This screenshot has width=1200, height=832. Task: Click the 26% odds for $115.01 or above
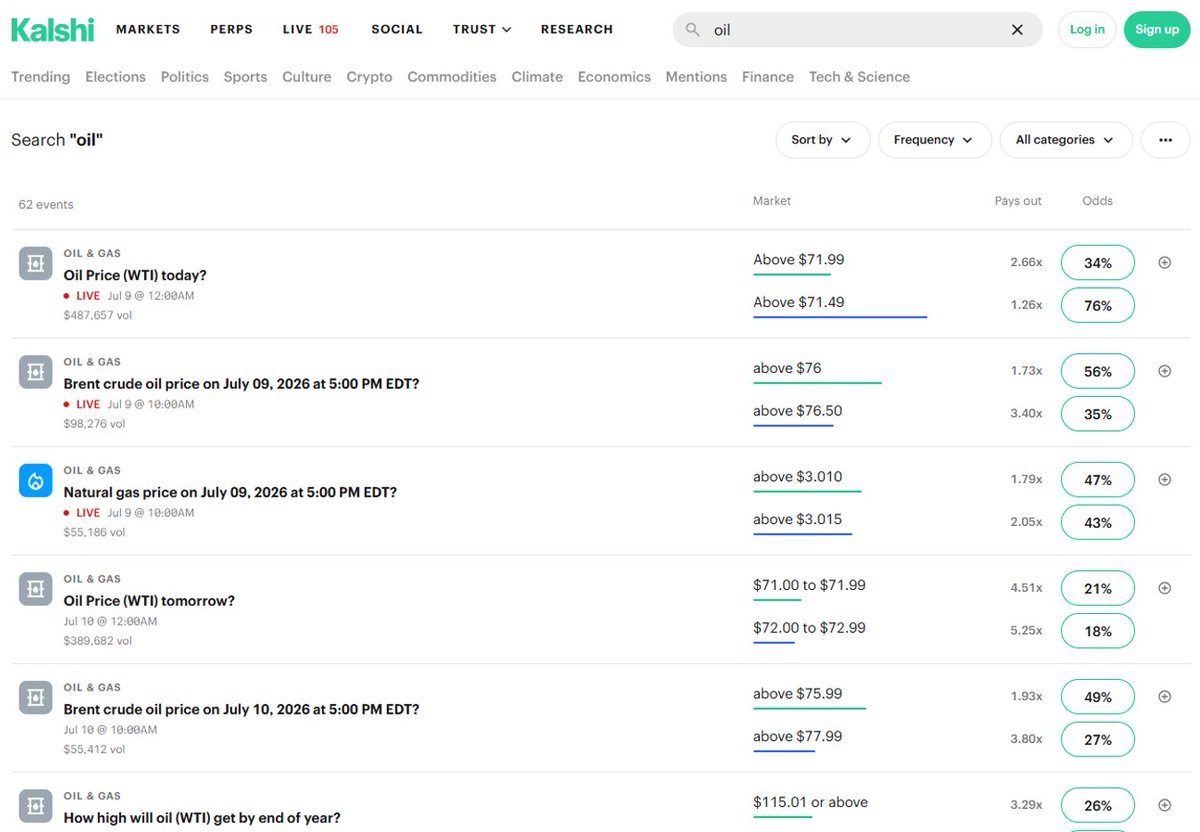coord(1098,806)
